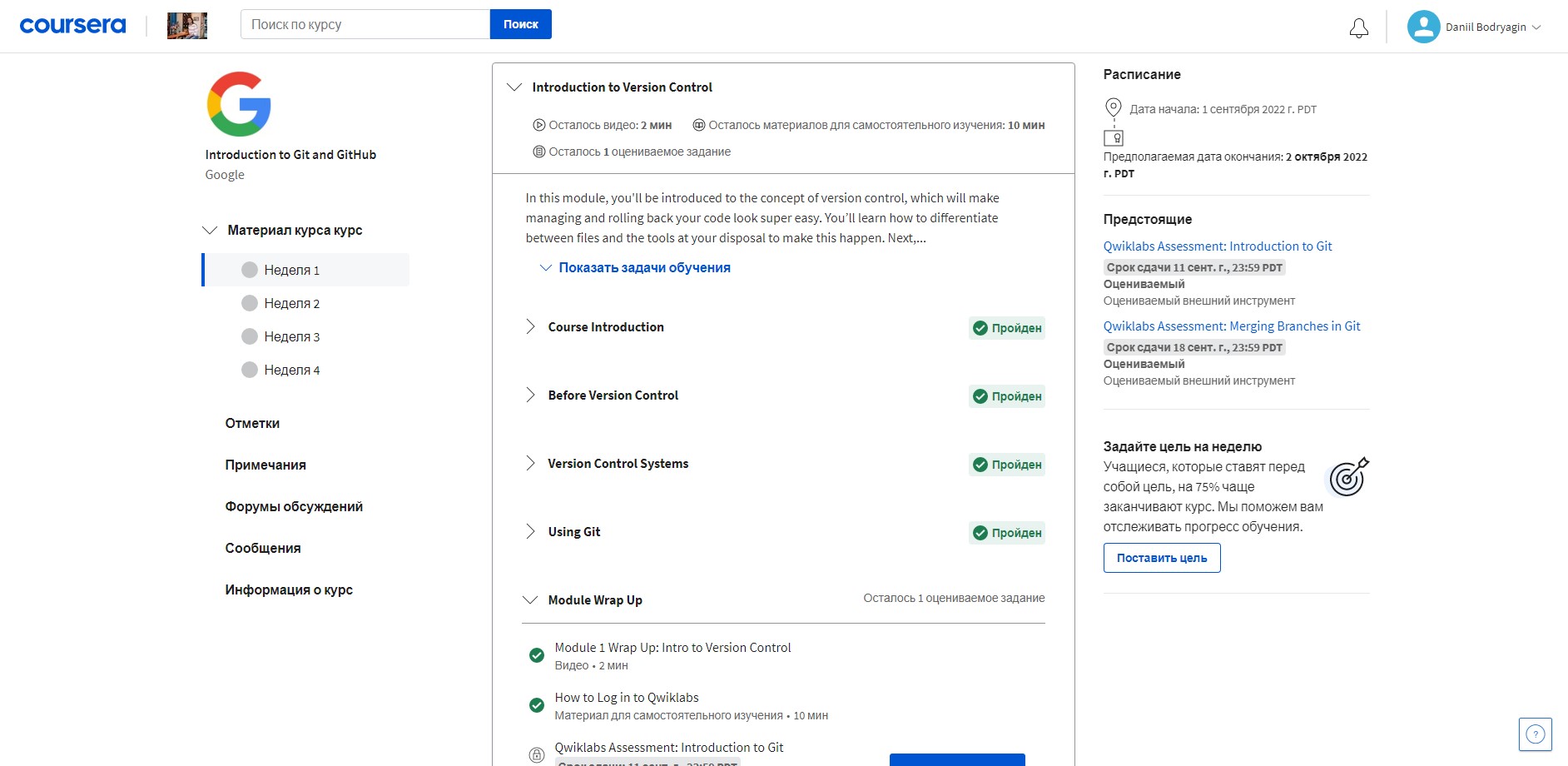Open the help question mark button

click(x=1536, y=734)
